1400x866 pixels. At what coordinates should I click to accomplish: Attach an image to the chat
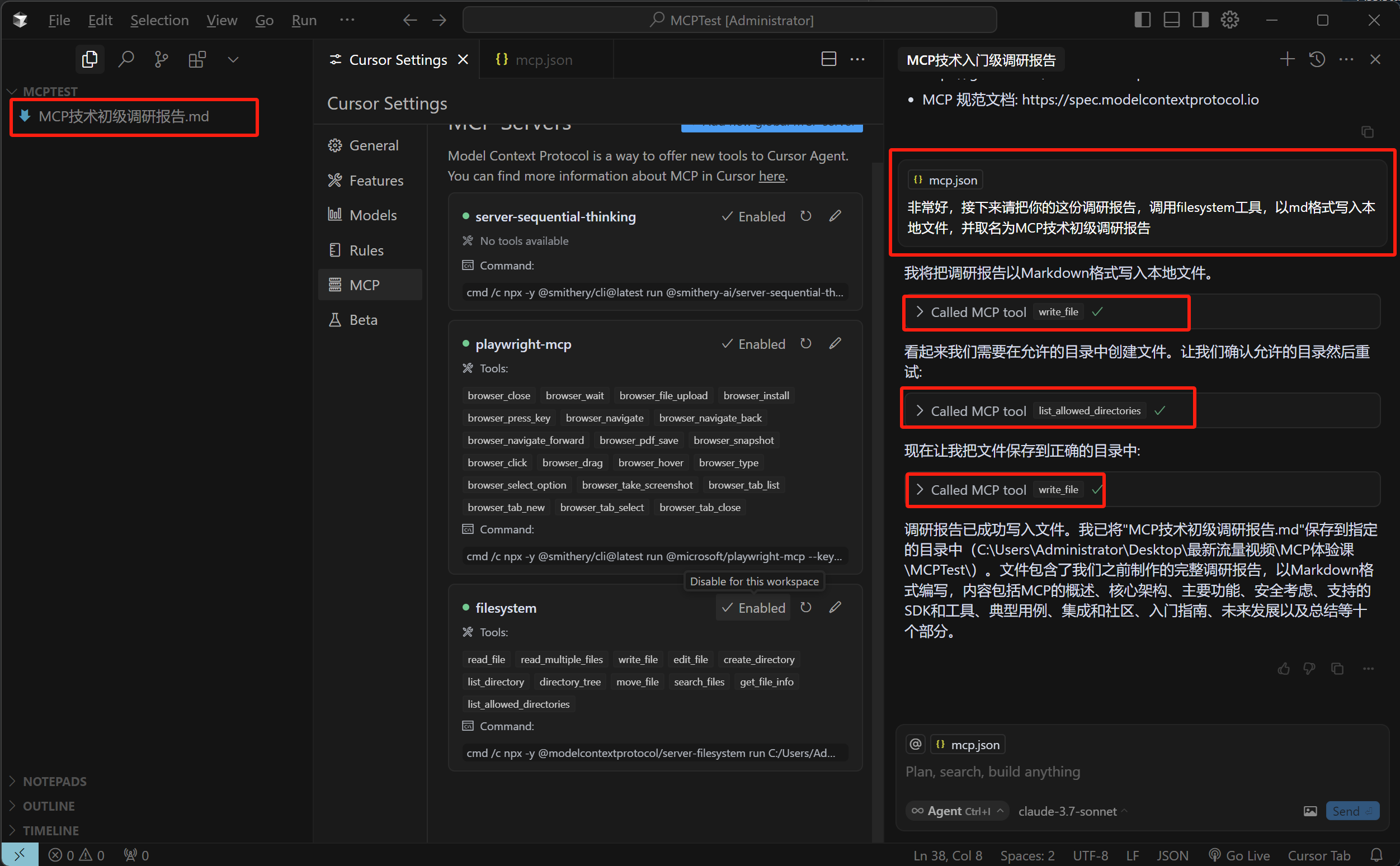[x=1310, y=811]
